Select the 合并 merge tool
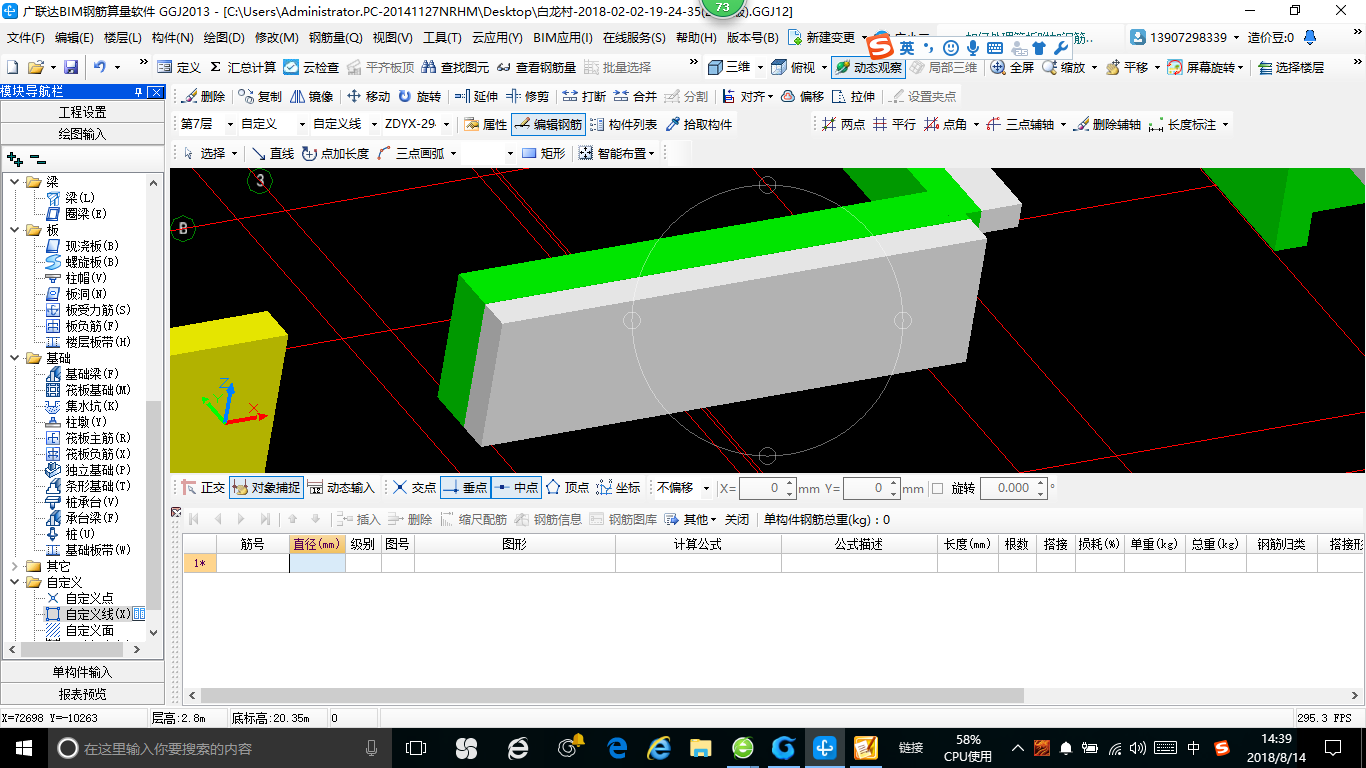1366x768 pixels. pyautogui.click(x=635, y=97)
